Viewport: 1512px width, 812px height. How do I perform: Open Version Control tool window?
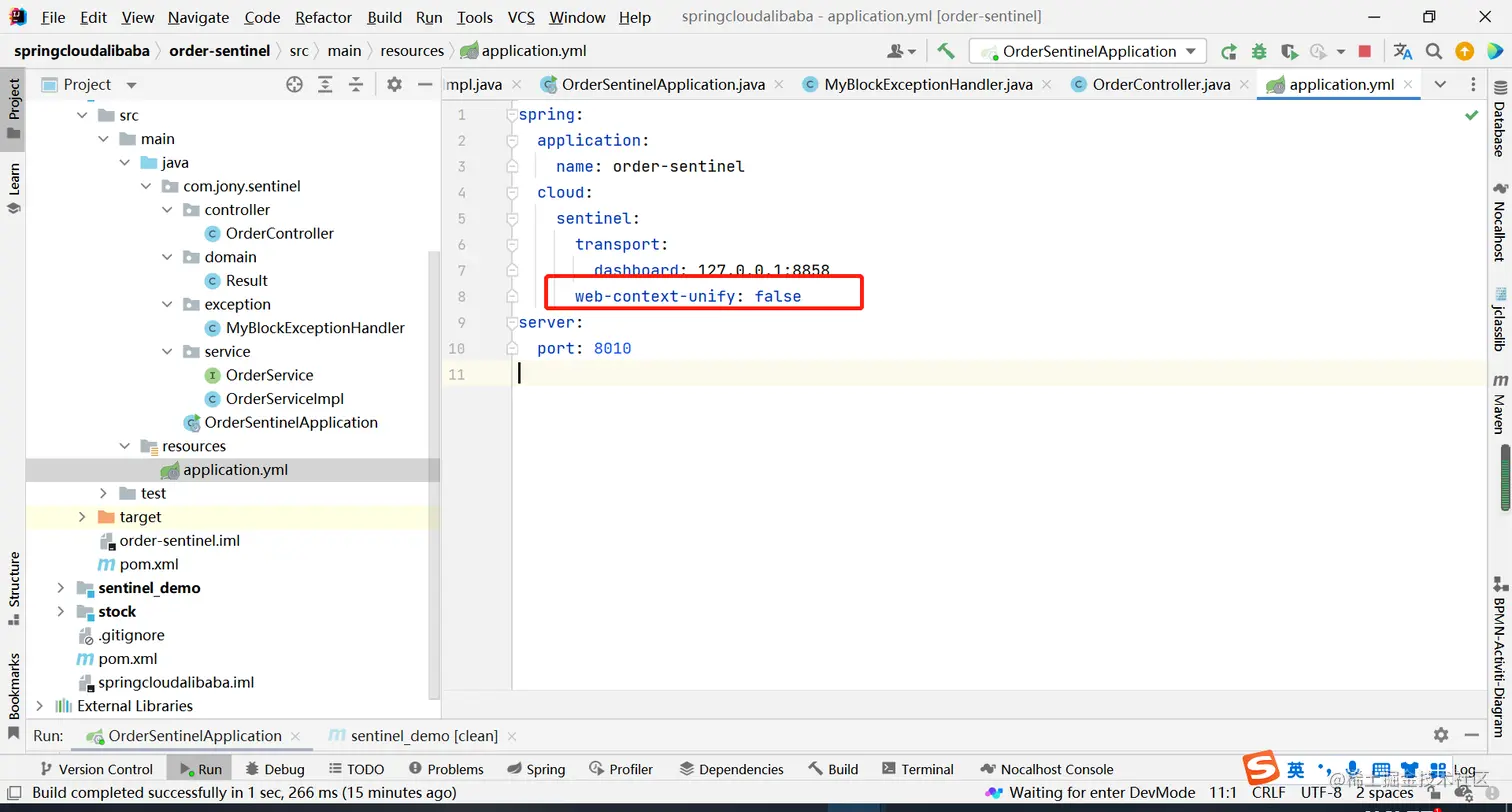pyautogui.click(x=96, y=769)
